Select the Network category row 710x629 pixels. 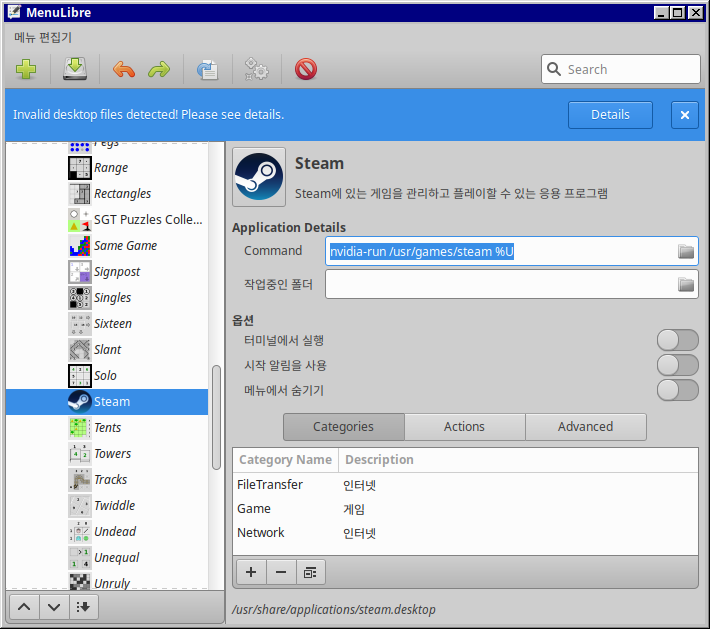465,533
